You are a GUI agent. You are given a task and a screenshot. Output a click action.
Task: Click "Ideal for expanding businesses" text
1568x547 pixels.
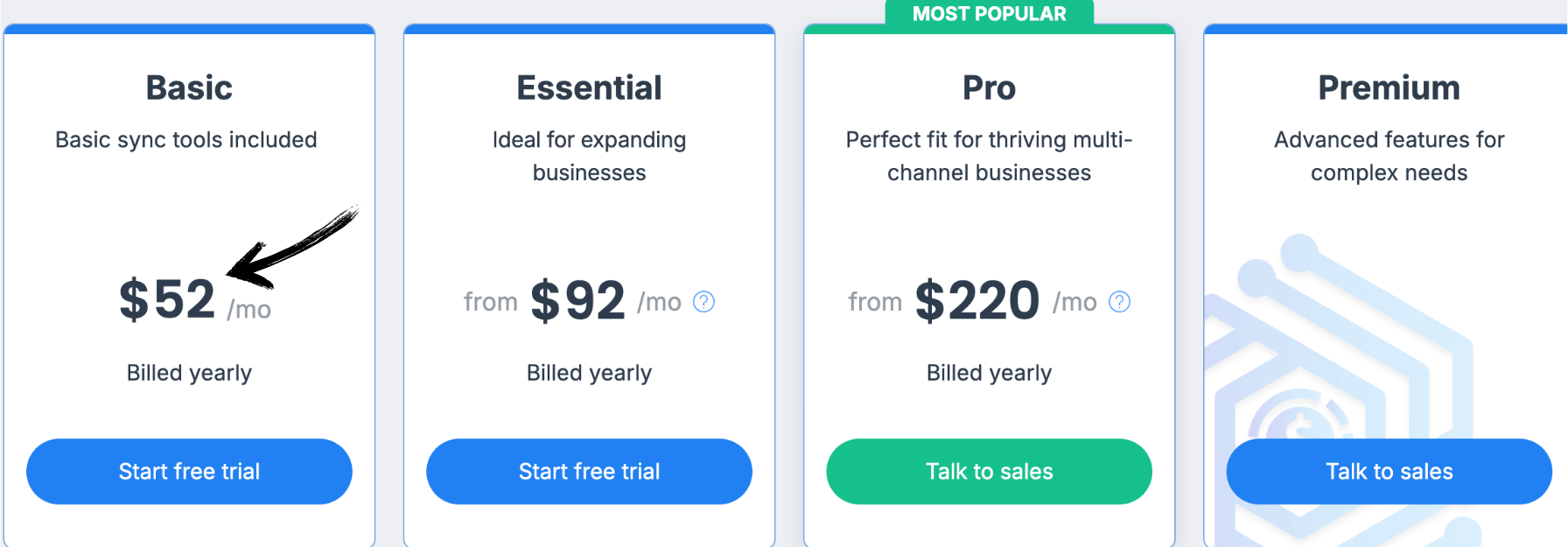pyautogui.click(x=589, y=156)
